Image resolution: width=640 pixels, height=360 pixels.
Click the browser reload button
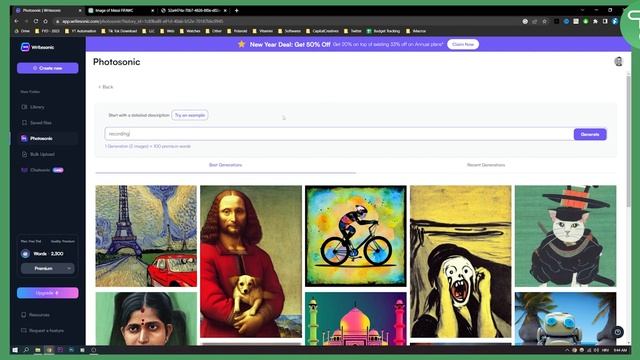[36, 21]
